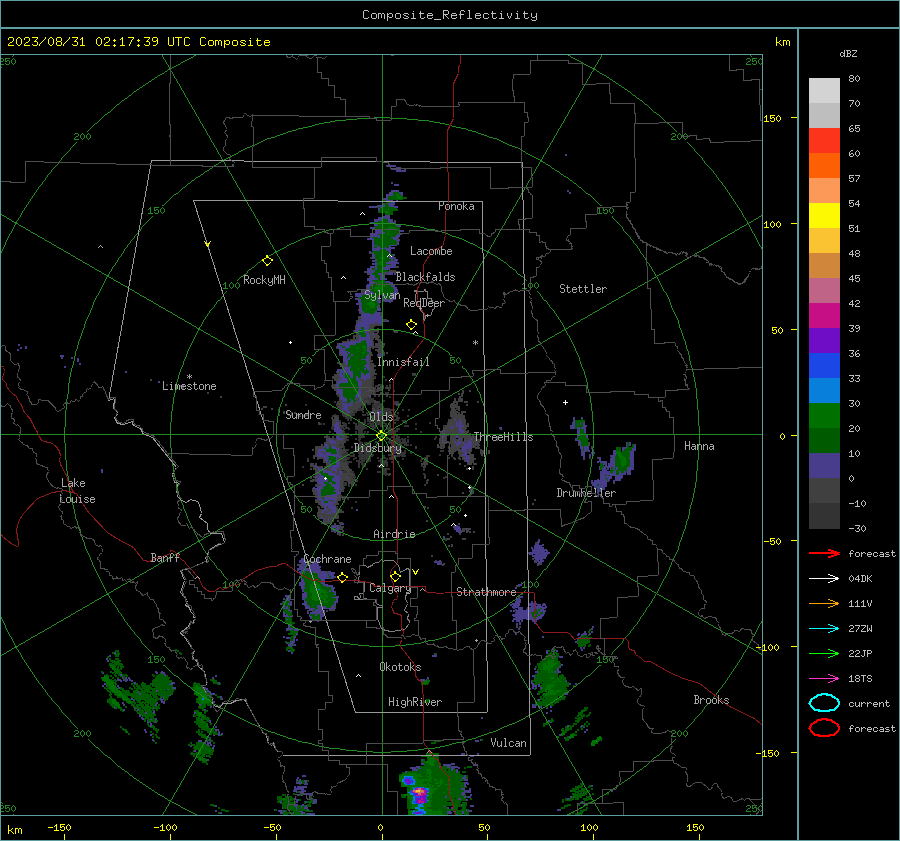Click the 'dBZ' legend heading

[848, 53]
